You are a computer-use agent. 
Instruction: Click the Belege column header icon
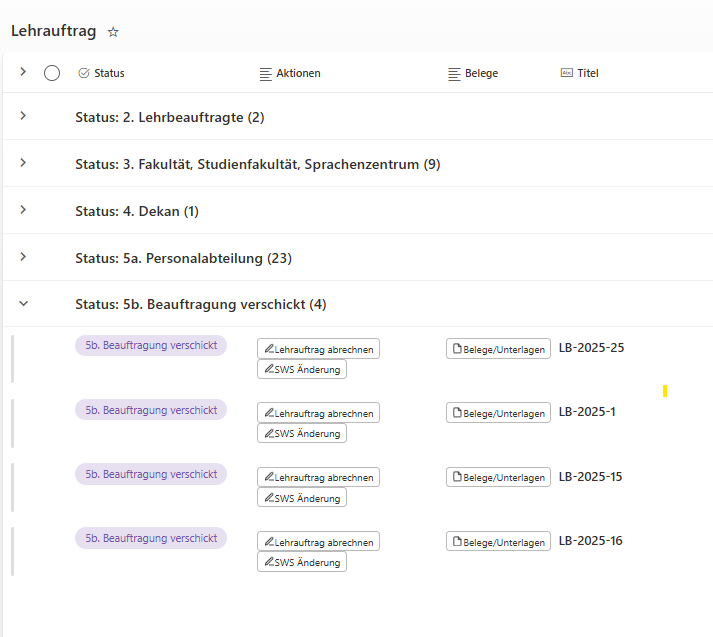pyautogui.click(x=454, y=73)
